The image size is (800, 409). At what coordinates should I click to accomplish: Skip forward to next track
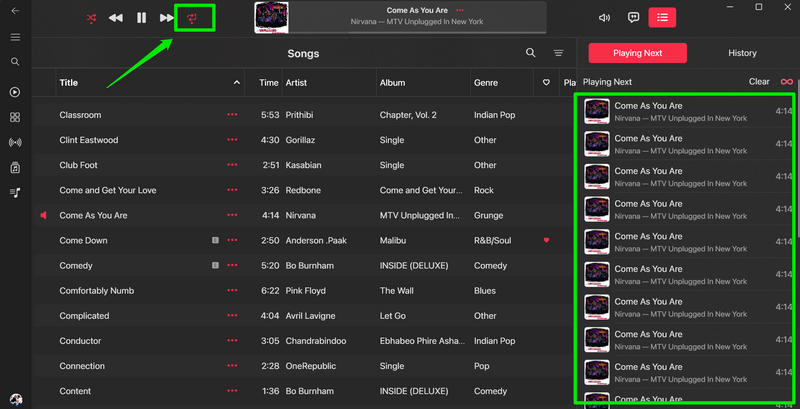pyautogui.click(x=167, y=18)
